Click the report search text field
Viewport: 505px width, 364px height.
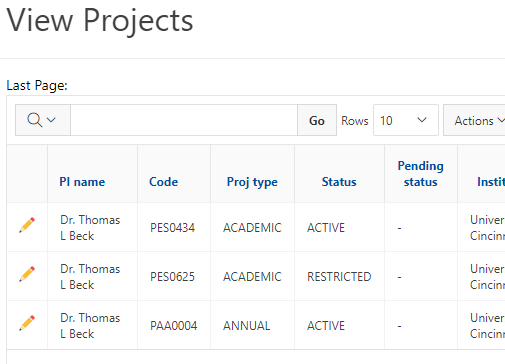pyautogui.click(x=184, y=120)
